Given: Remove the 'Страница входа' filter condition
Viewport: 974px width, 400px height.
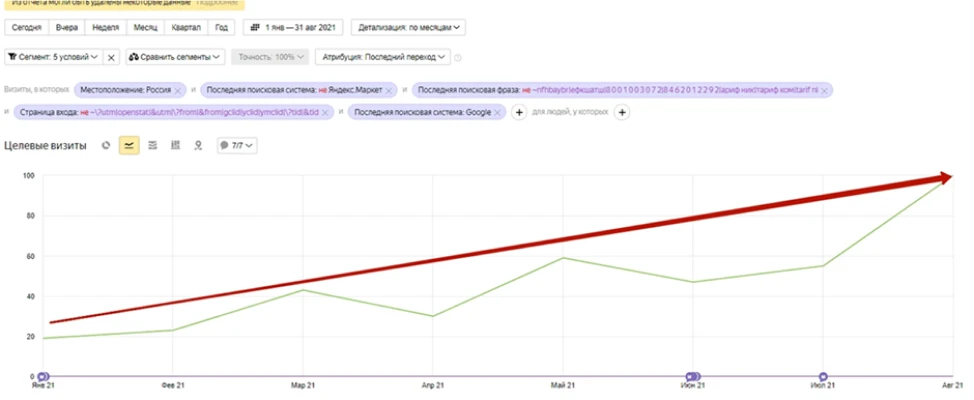Looking at the screenshot, I should (x=326, y=112).
